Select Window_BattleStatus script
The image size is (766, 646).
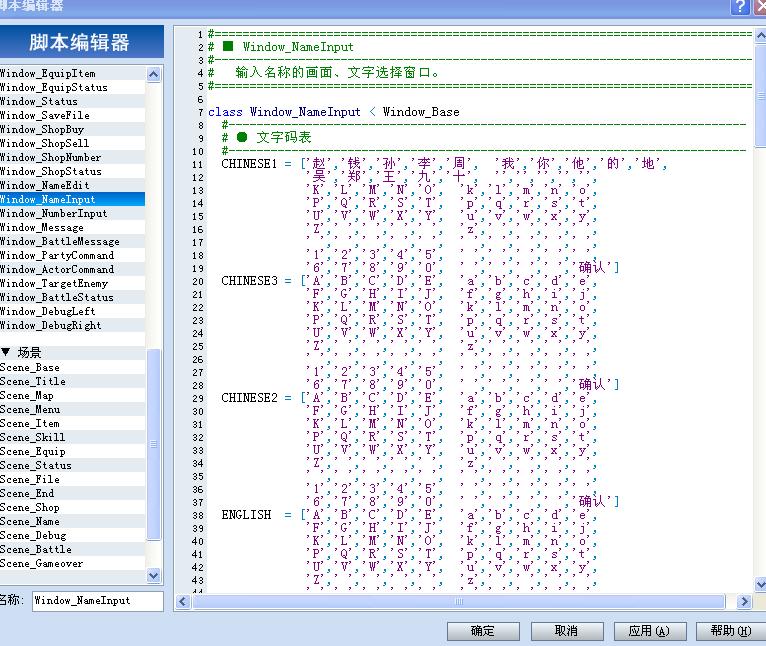click(72, 298)
